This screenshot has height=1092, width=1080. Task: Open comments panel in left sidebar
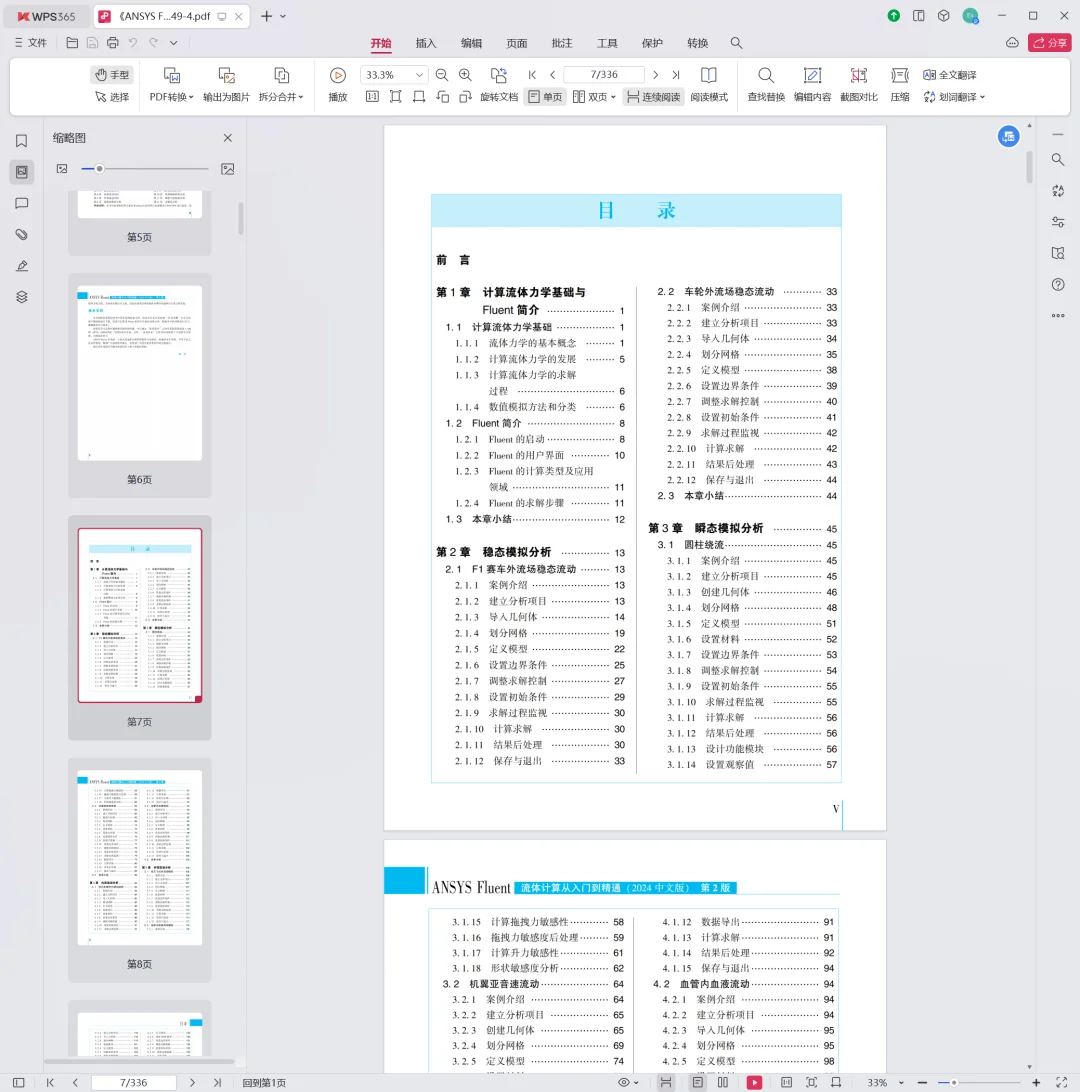[x=22, y=203]
